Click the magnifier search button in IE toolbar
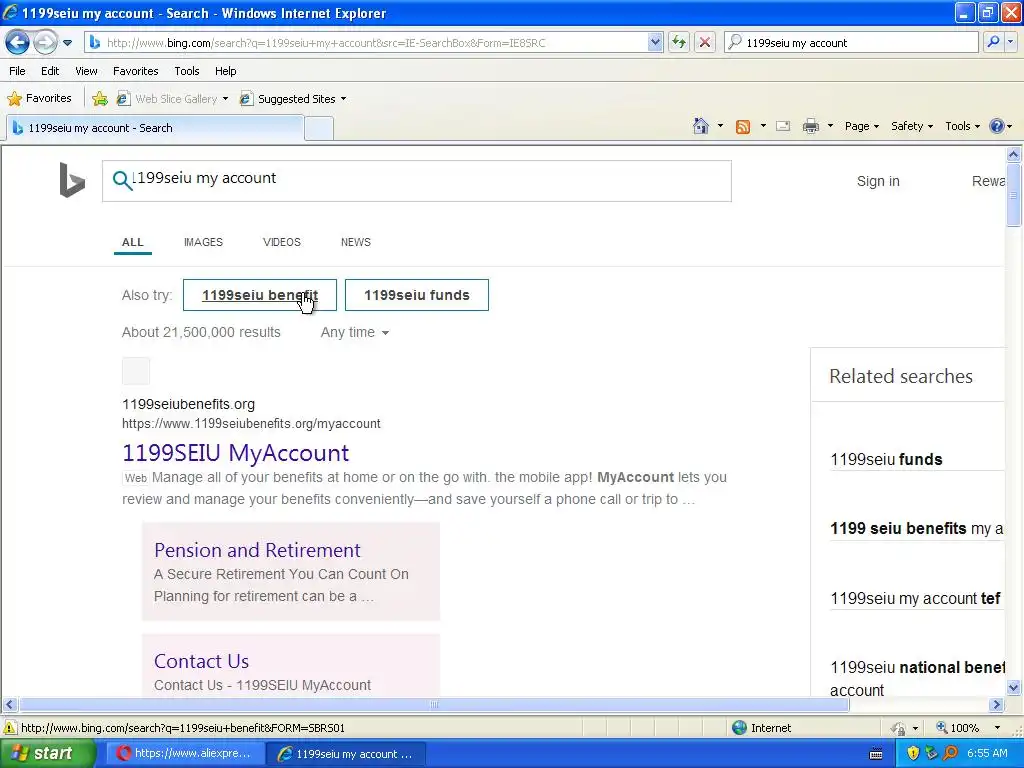 tap(993, 42)
